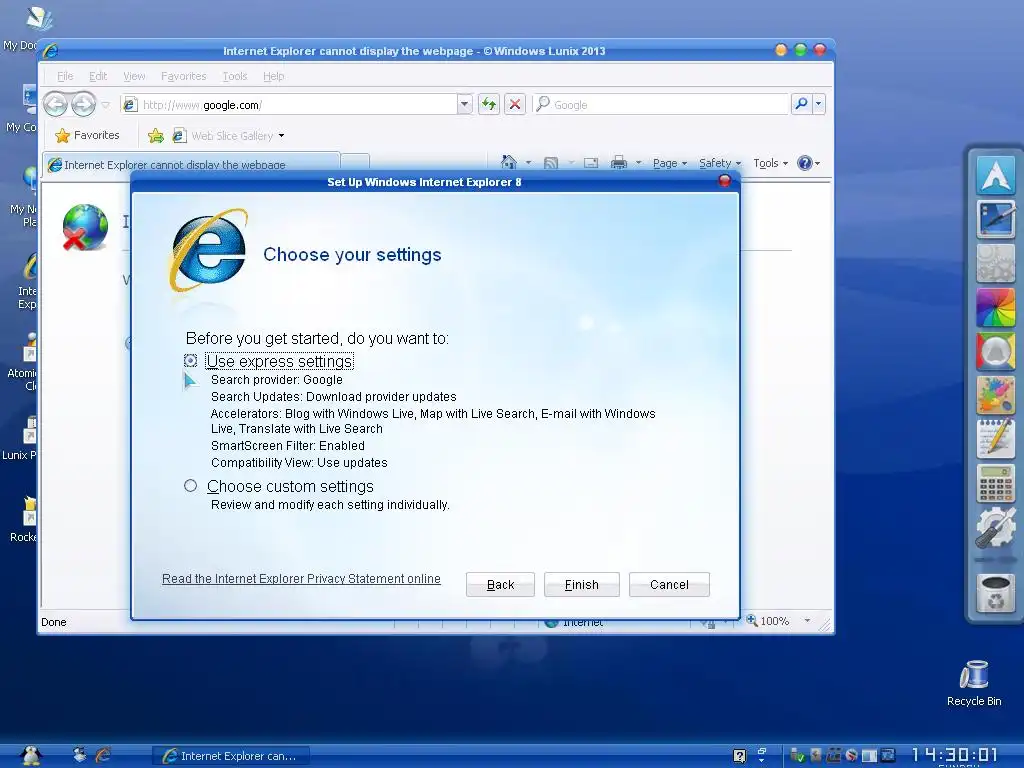Cancel the Internet Explorer 8 setup
Screen dimensions: 1024x768
point(669,584)
